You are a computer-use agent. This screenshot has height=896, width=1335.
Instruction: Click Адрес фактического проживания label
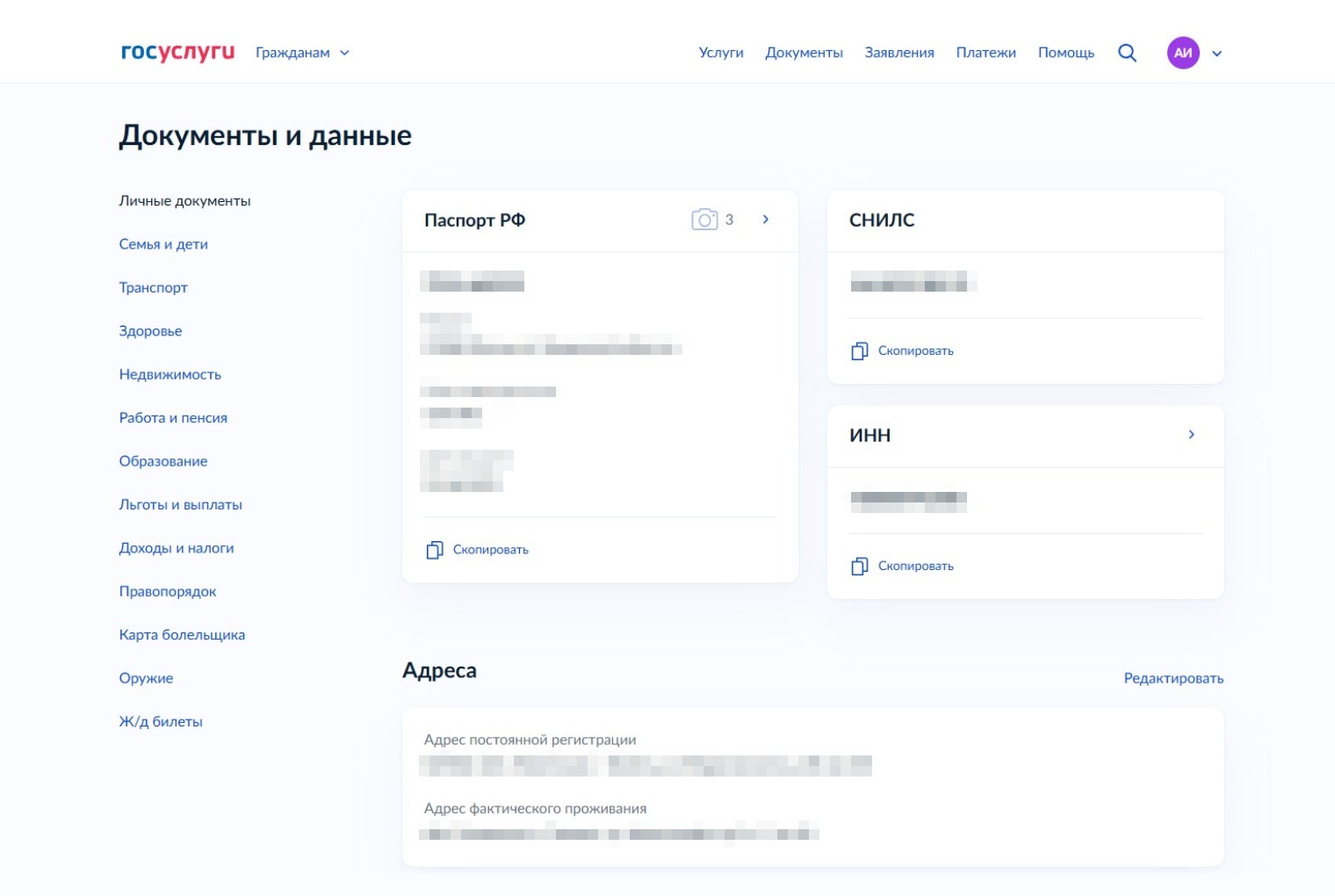pos(535,808)
